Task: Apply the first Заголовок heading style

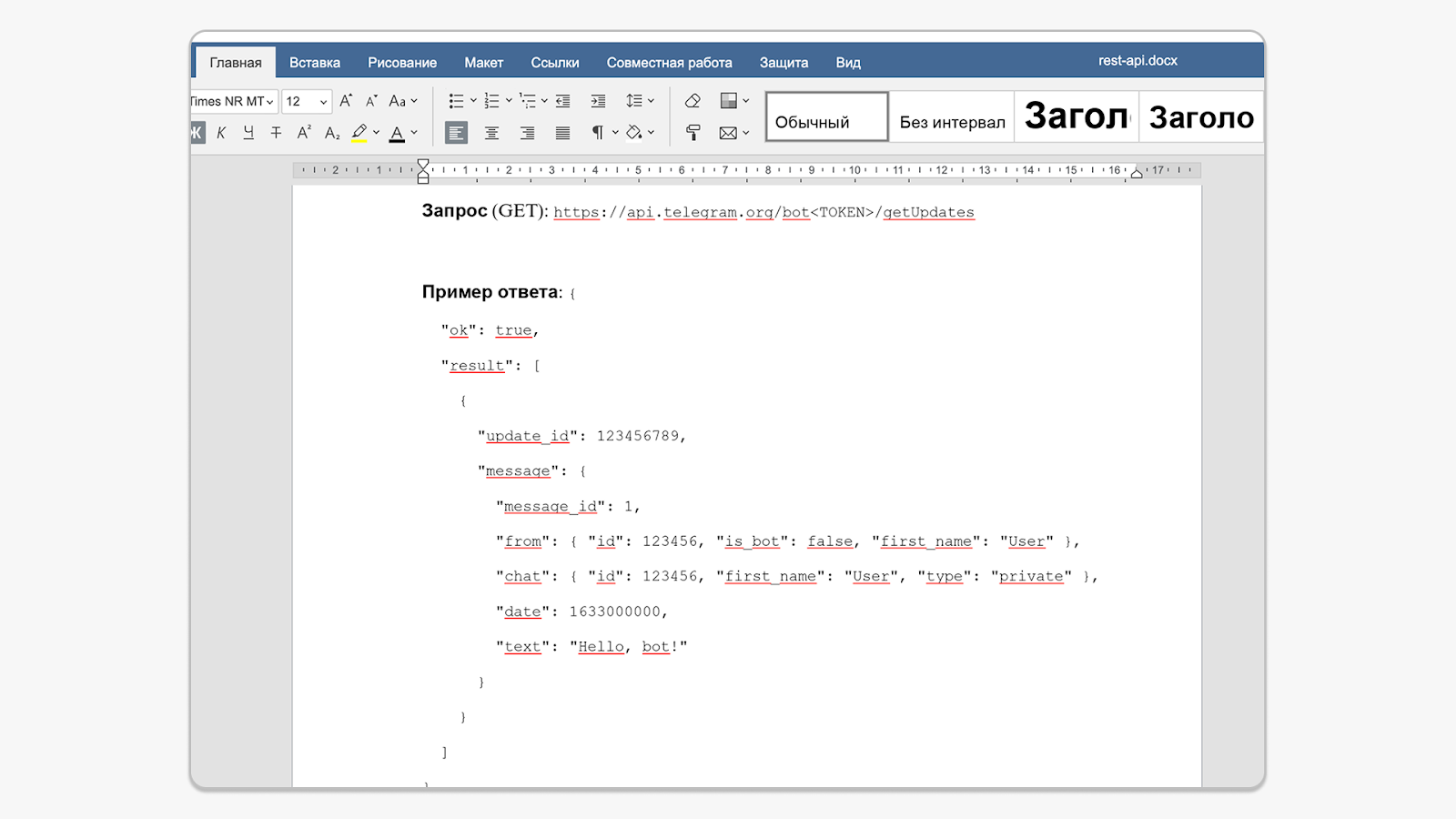Action: [x=1077, y=116]
